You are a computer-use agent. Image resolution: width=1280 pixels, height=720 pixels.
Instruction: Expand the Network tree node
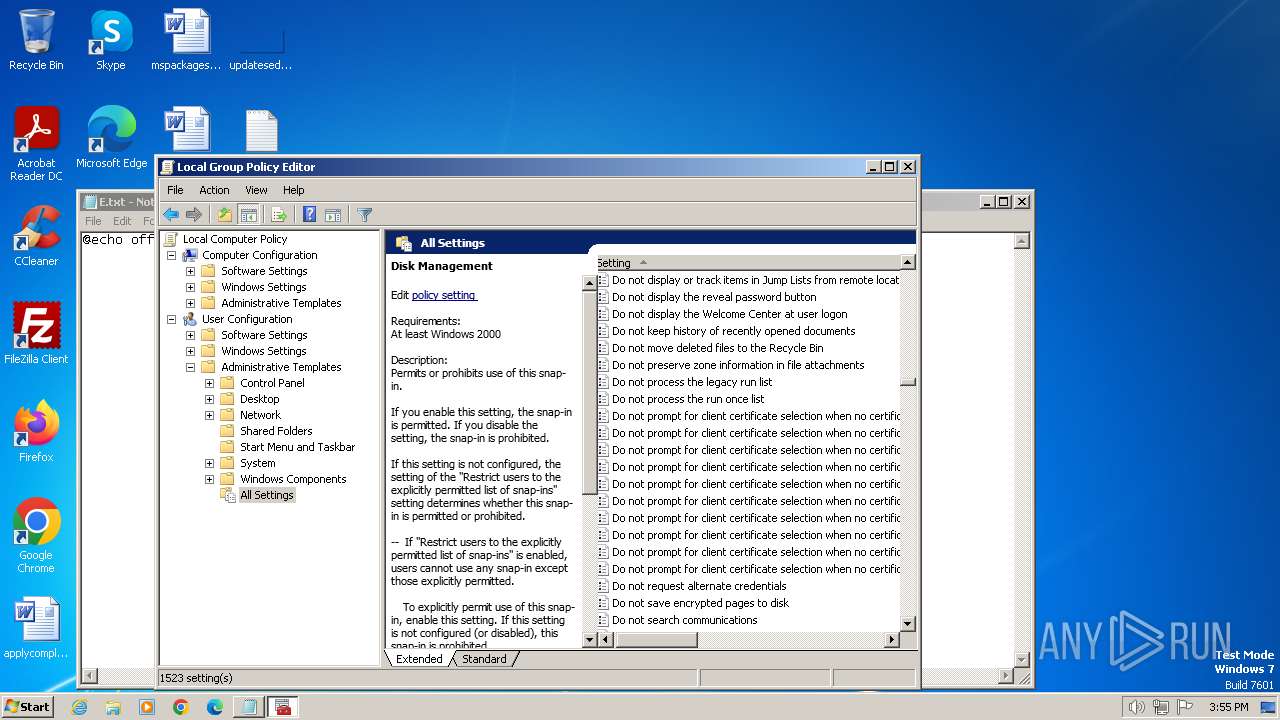click(x=210, y=415)
